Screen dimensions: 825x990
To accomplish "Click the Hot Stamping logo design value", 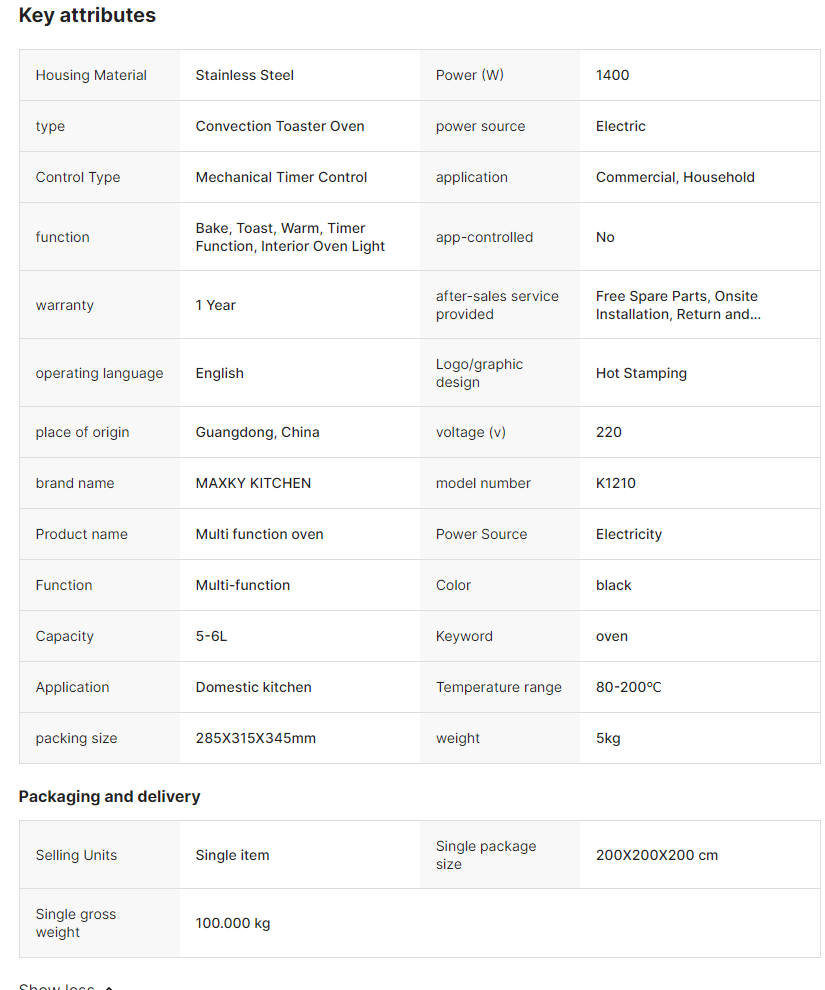I will pyautogui.click(x=641, y=373).
